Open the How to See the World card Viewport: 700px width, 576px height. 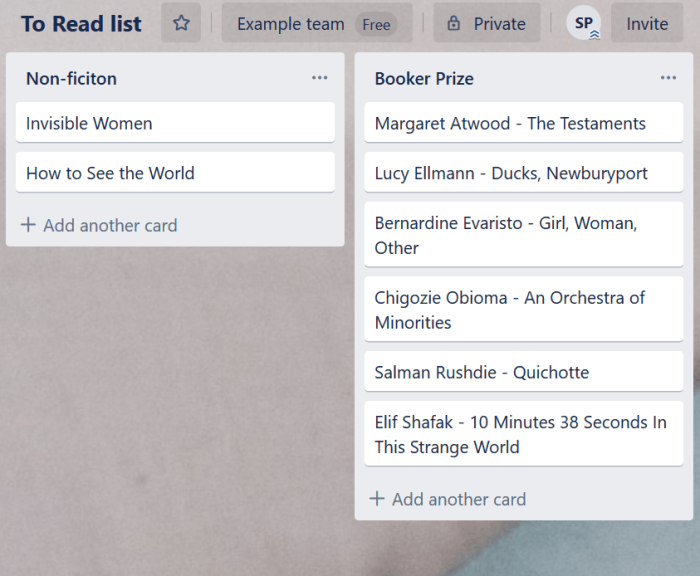[x=175, y=172]
